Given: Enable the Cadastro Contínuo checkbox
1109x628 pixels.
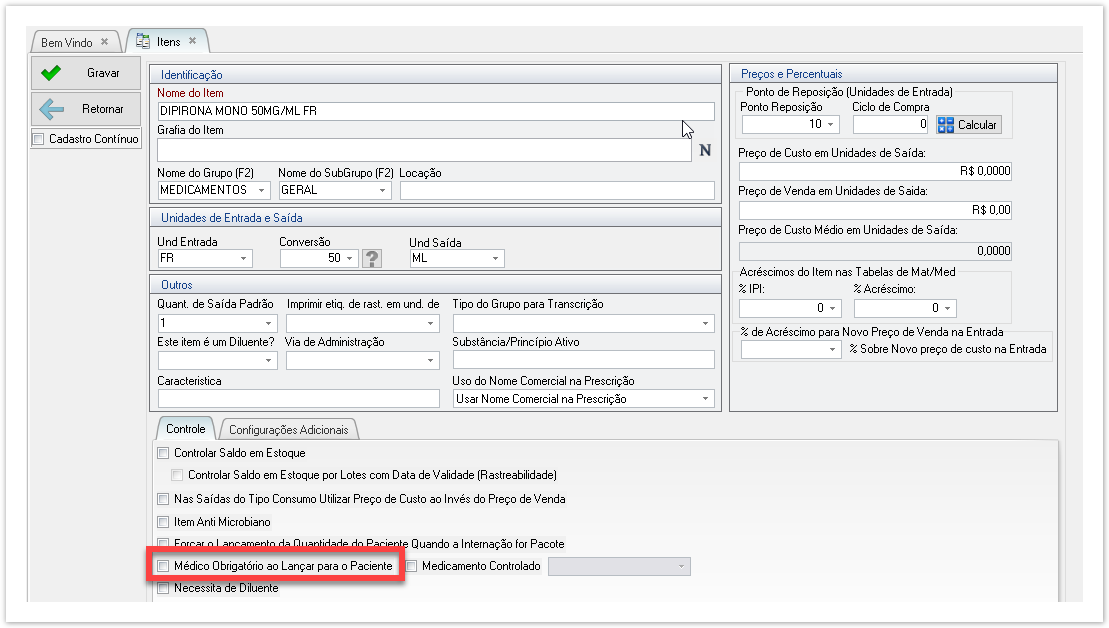Looking at the screenshot, I should pyautogui.click(x=39, y=139).
